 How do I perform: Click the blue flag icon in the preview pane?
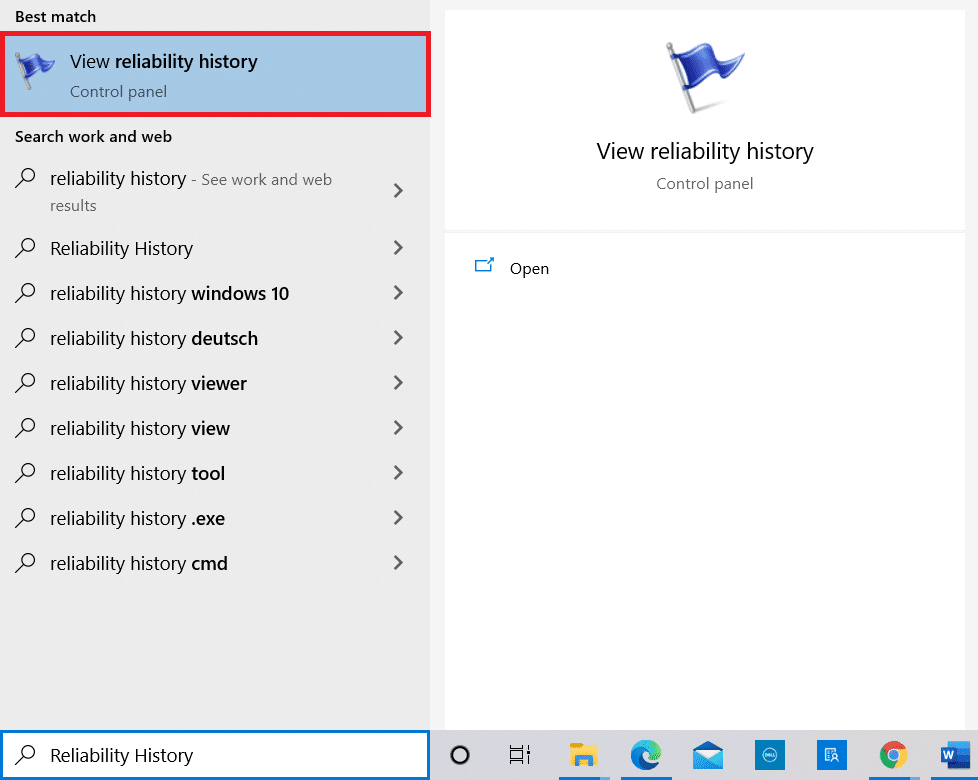pyautogui.click(x=704, y=75)
